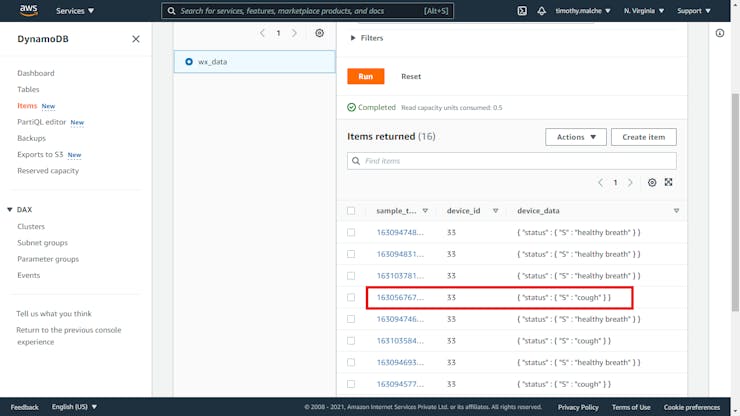The height and width of the screenshot is (416, 740).
Task: Open the N. Virginia region selector
Action: pyautogui.click(x=644, y=10)
